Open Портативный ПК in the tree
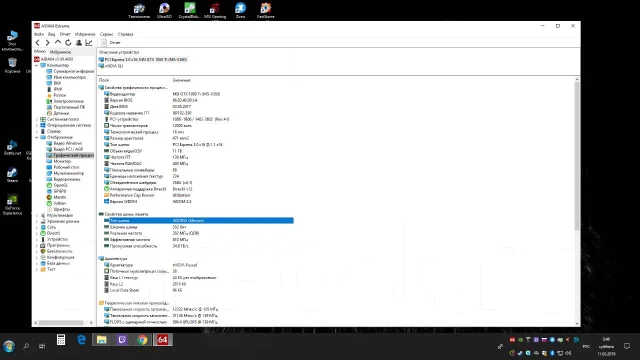Viewport: 640px width, 360px height. tap(66, 107)
